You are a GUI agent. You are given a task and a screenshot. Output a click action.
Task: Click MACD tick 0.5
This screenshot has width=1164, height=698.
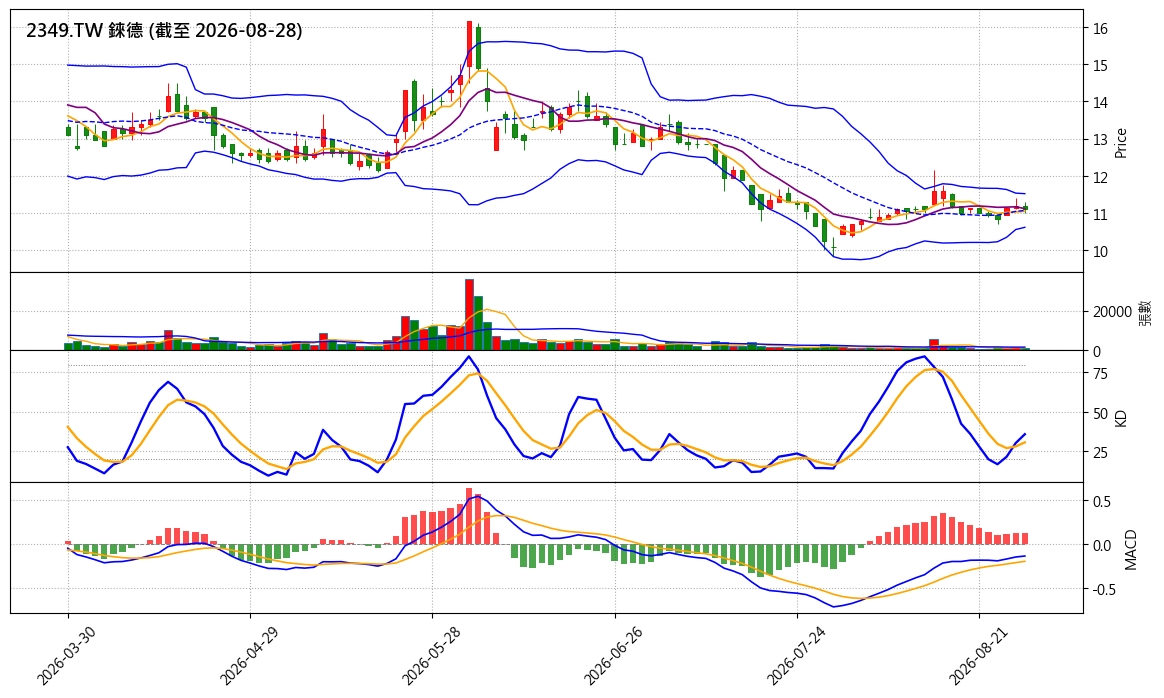[x=1102, y=502]
